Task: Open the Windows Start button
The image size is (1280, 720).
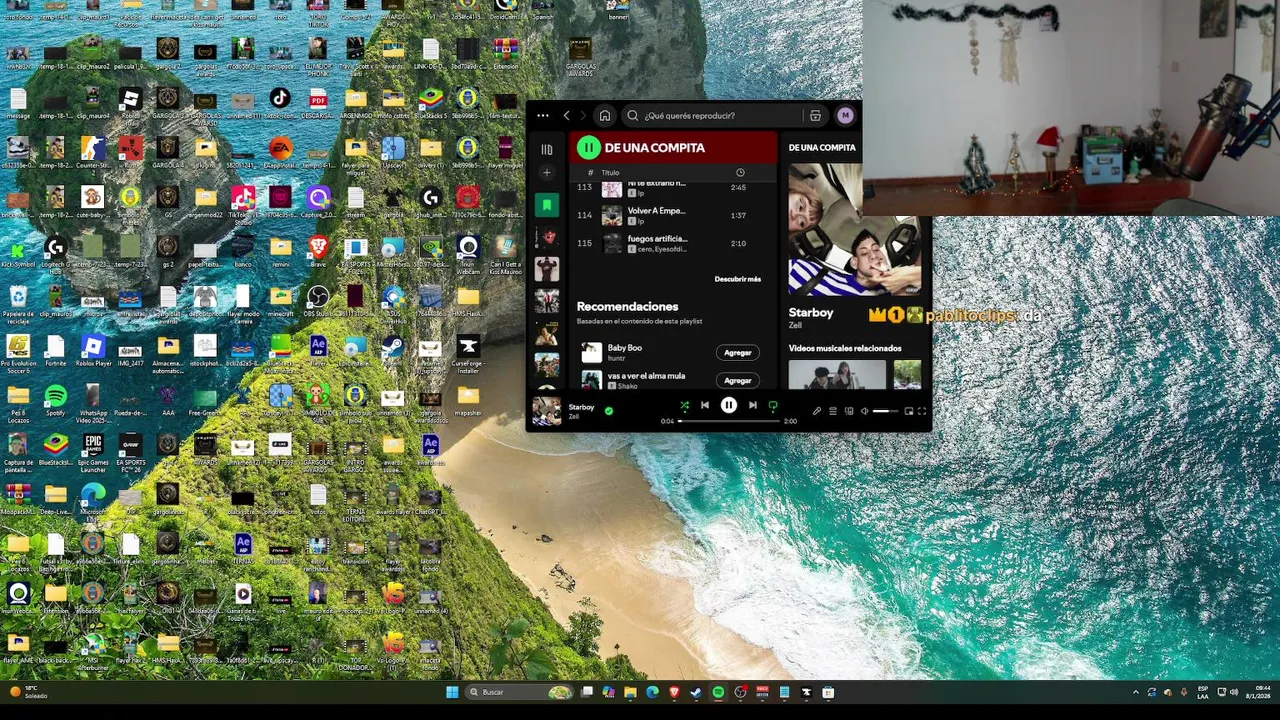Action: [452, 692]
